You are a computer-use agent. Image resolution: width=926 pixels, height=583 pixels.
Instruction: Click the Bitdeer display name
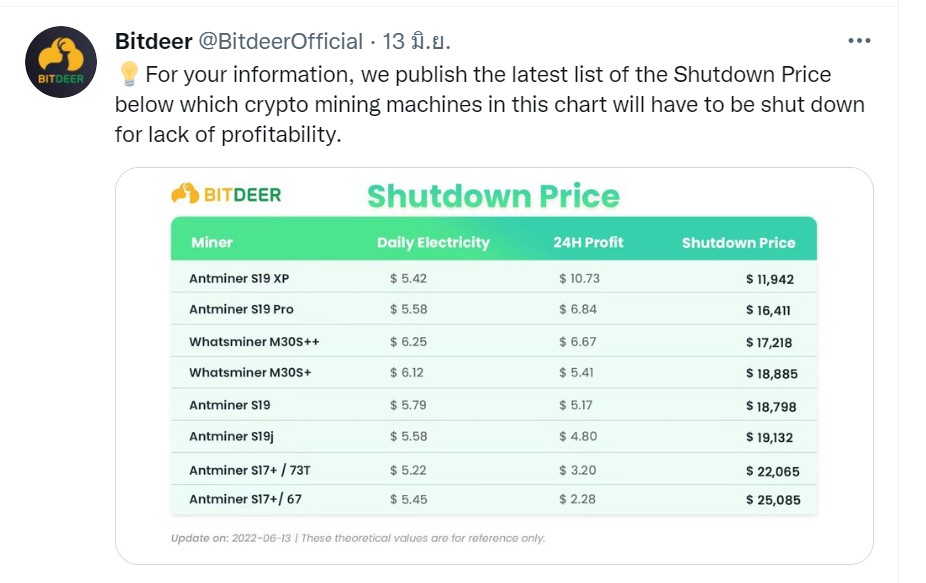pos(154,41)
